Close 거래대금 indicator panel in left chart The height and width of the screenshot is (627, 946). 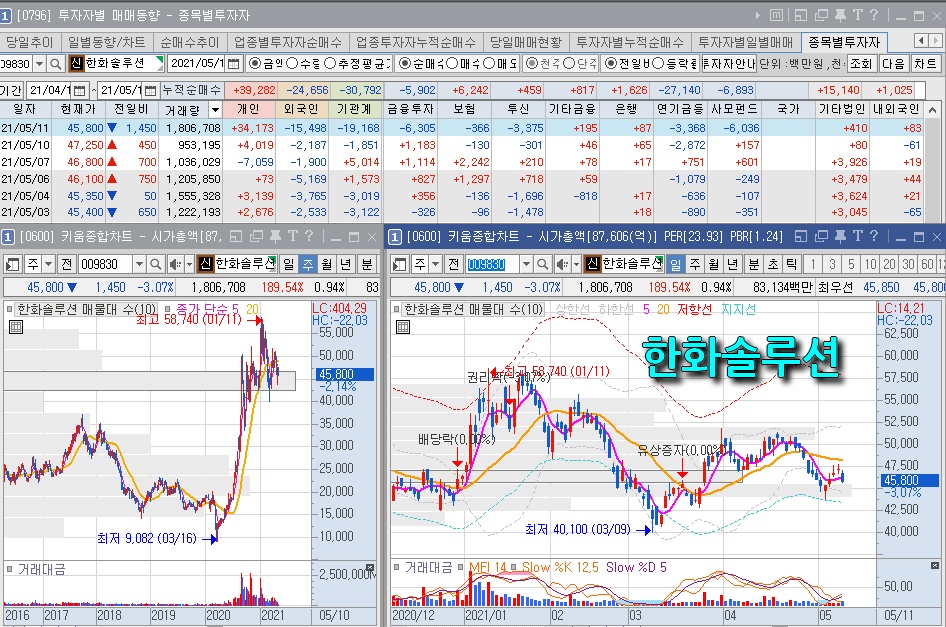(x=370, y=567)
